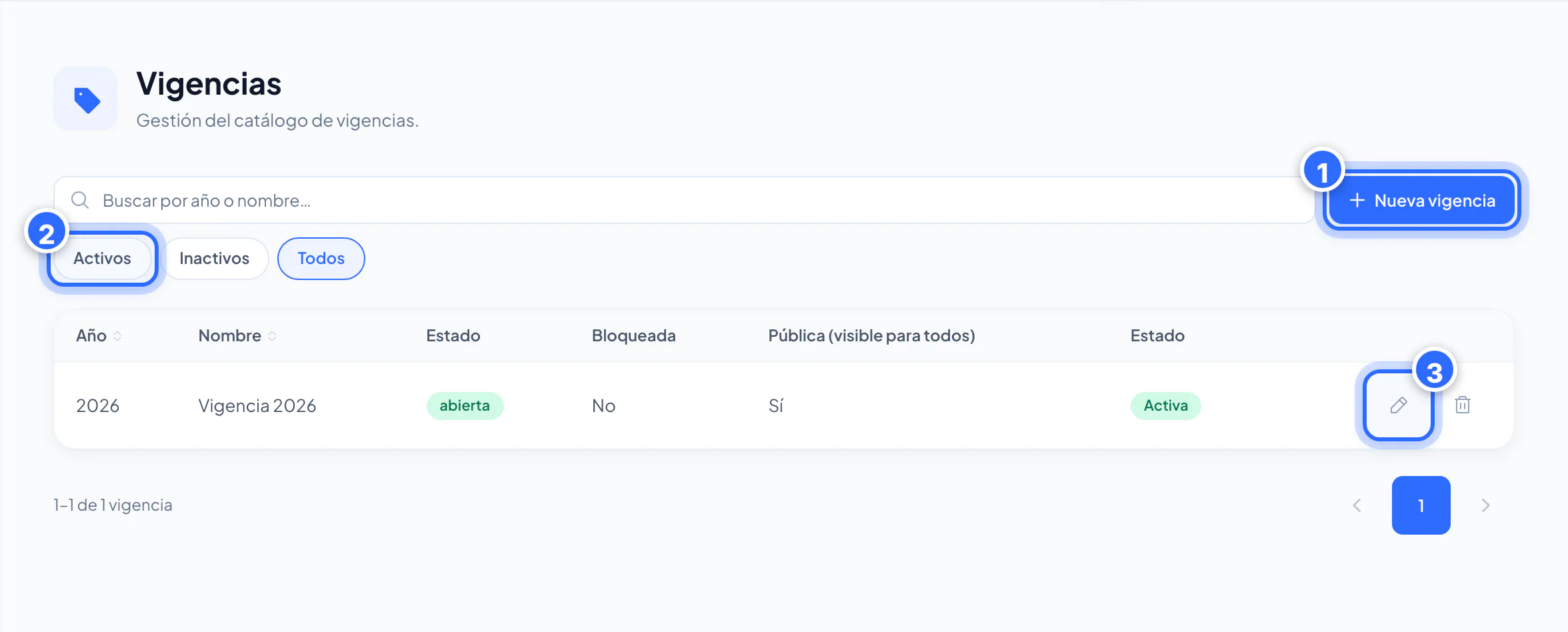The width and height of the screenshot is (1568, 632).
Task: Click the 'Pública (visible para todos)' header
Action: (871, 335)
